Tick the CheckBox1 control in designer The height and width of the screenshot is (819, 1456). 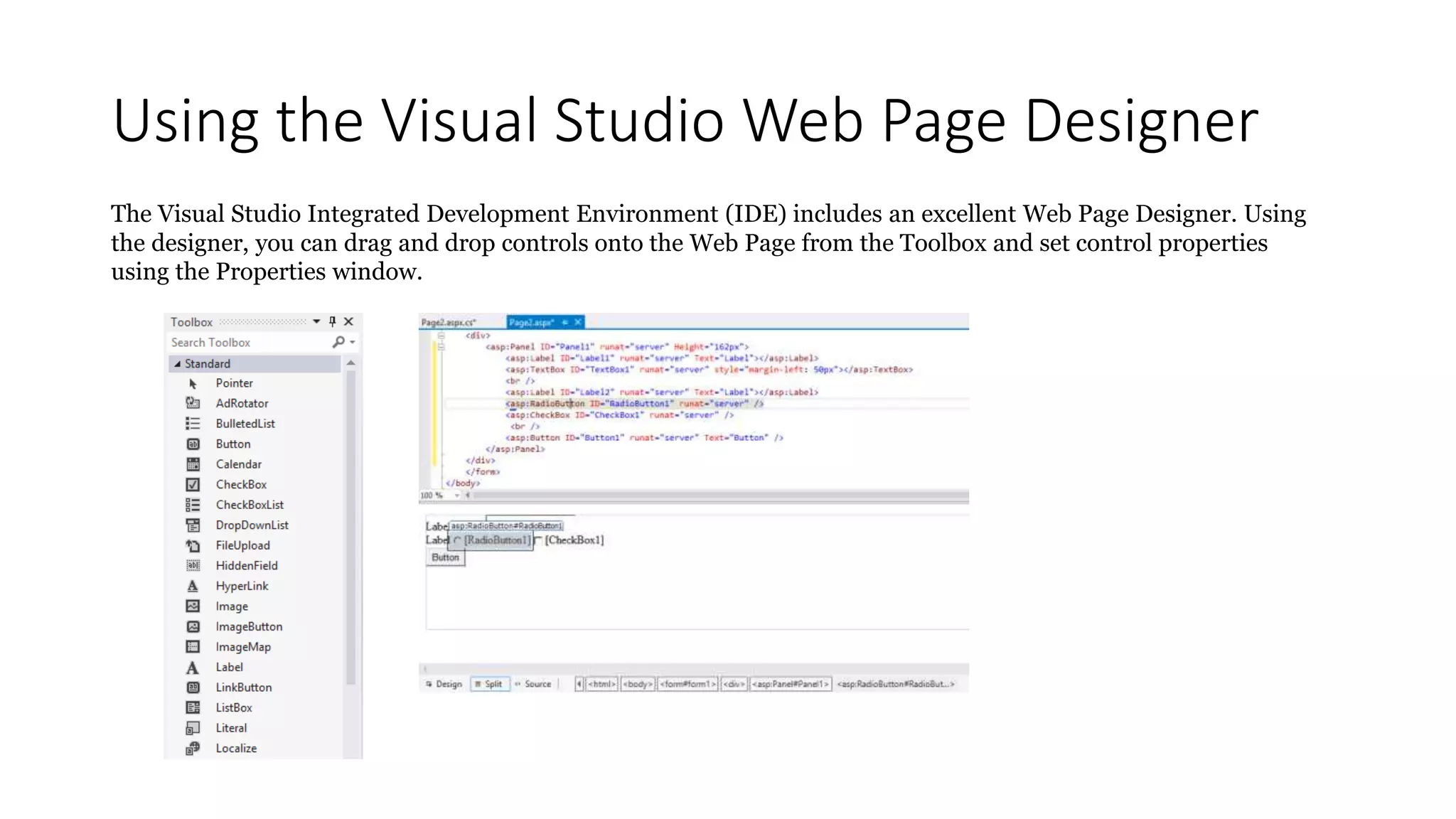pyautogui.click(x=539, y=540)
